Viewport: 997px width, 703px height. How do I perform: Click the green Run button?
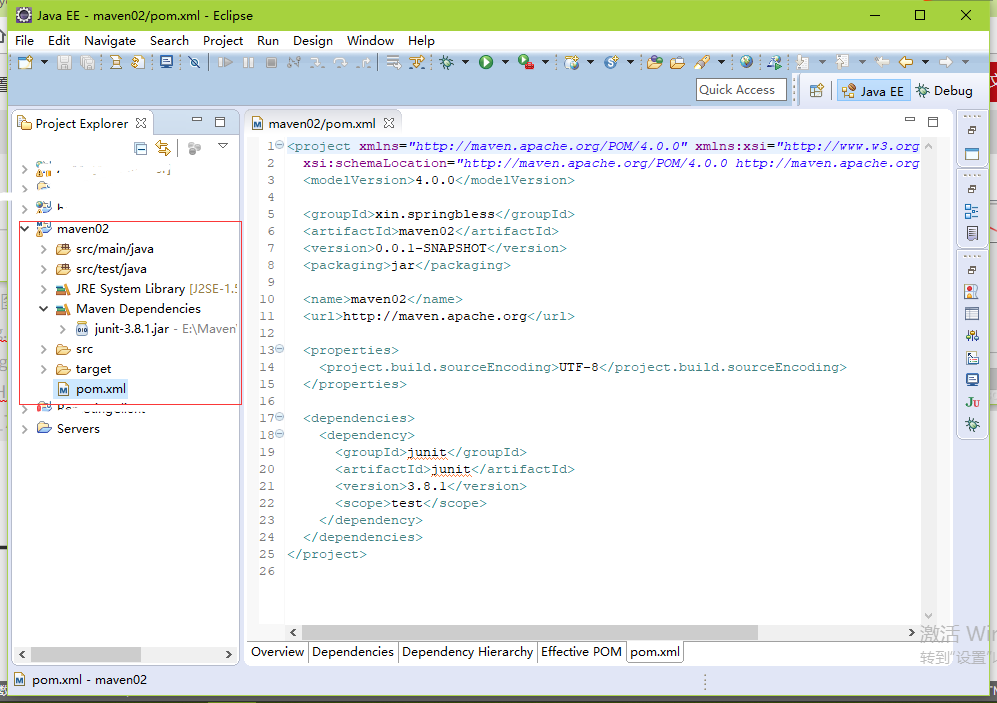coord(486,62)
